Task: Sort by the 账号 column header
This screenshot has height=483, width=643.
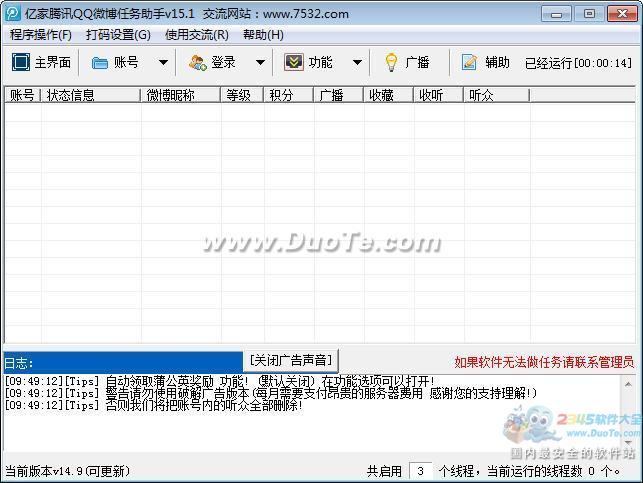Action: pyautogui.click(x=23, y=95)
